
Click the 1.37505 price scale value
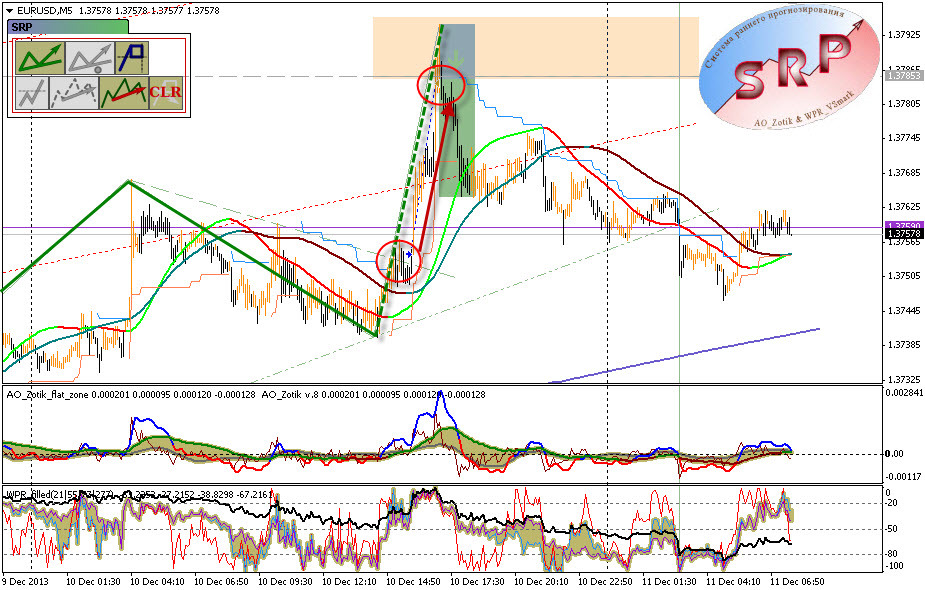click(x=904, y=276)
